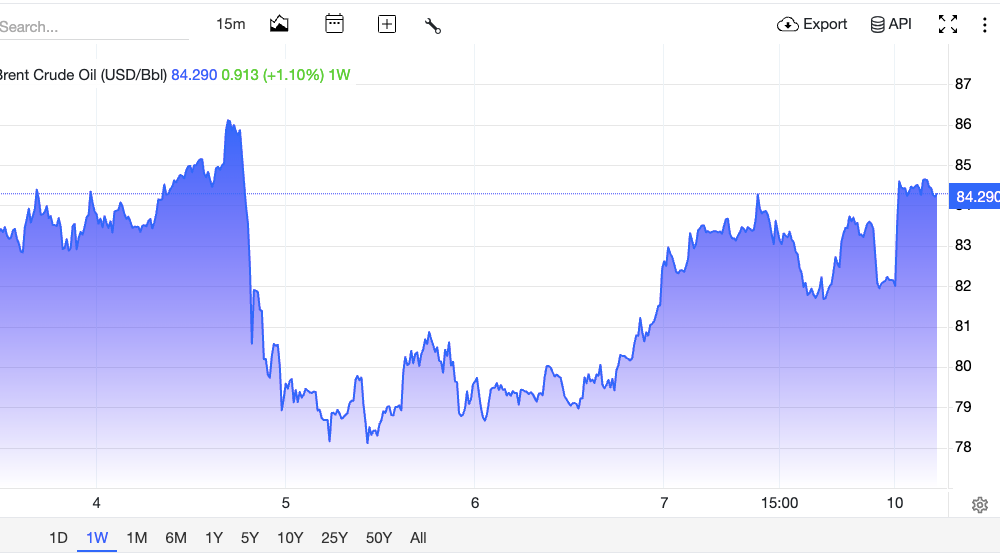
Task: Open chart settings gear icon
Action: coord(980,505)
